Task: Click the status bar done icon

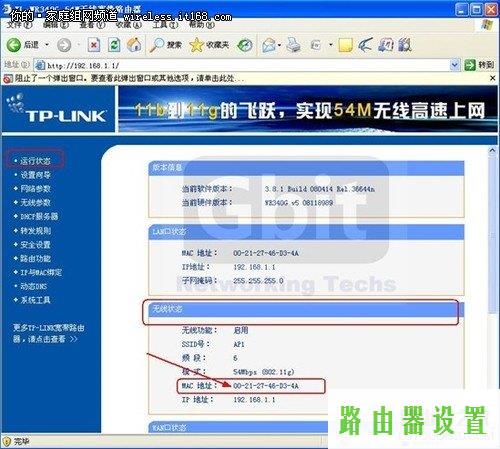Action: 7,441
